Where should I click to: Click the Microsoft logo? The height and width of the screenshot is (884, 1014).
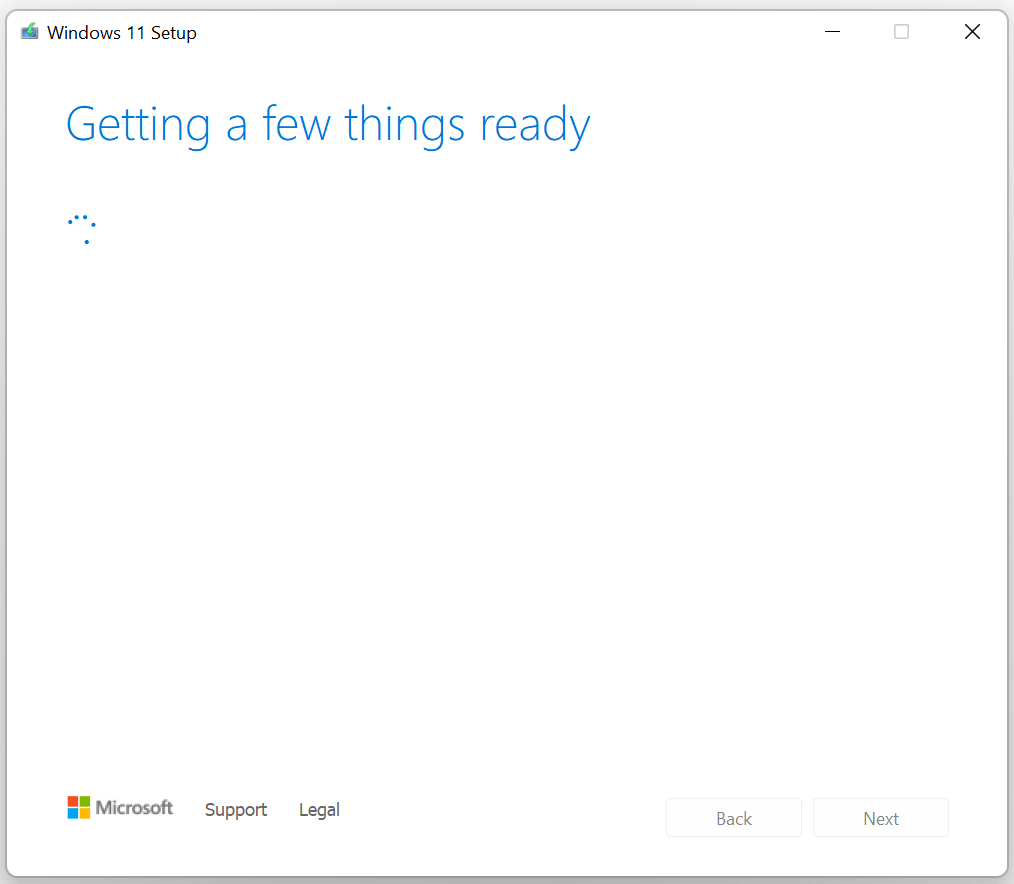[120, 808]
